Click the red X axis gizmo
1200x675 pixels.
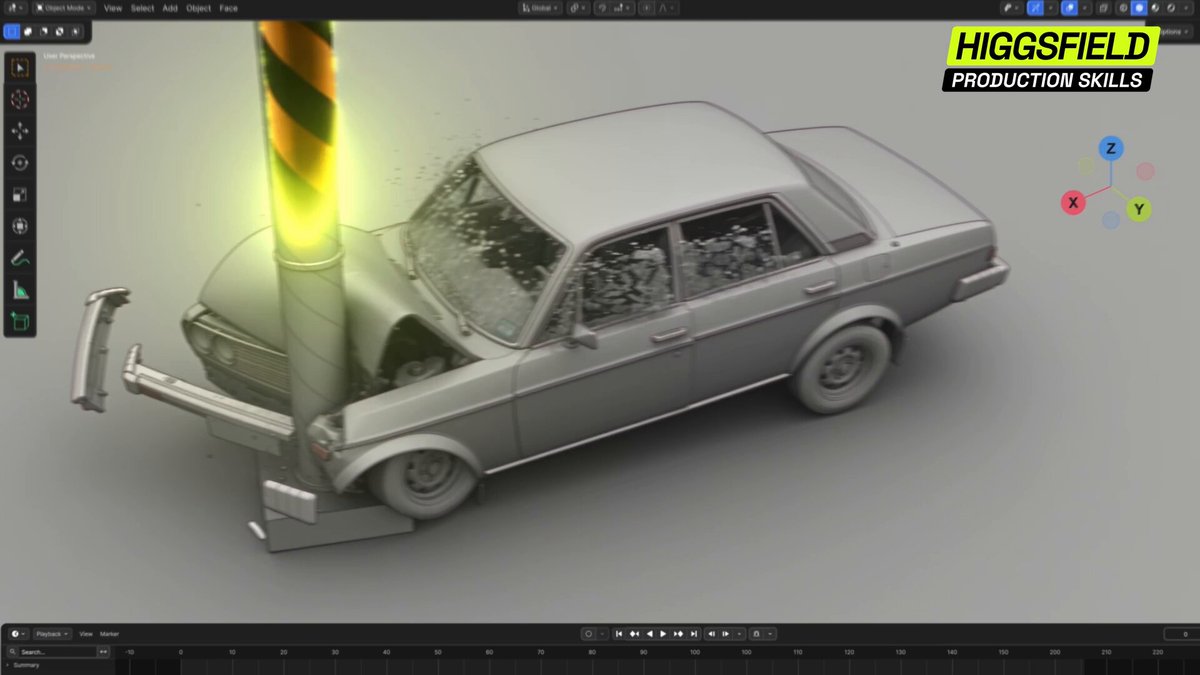pyautogui.click(x=1073, y=203)
